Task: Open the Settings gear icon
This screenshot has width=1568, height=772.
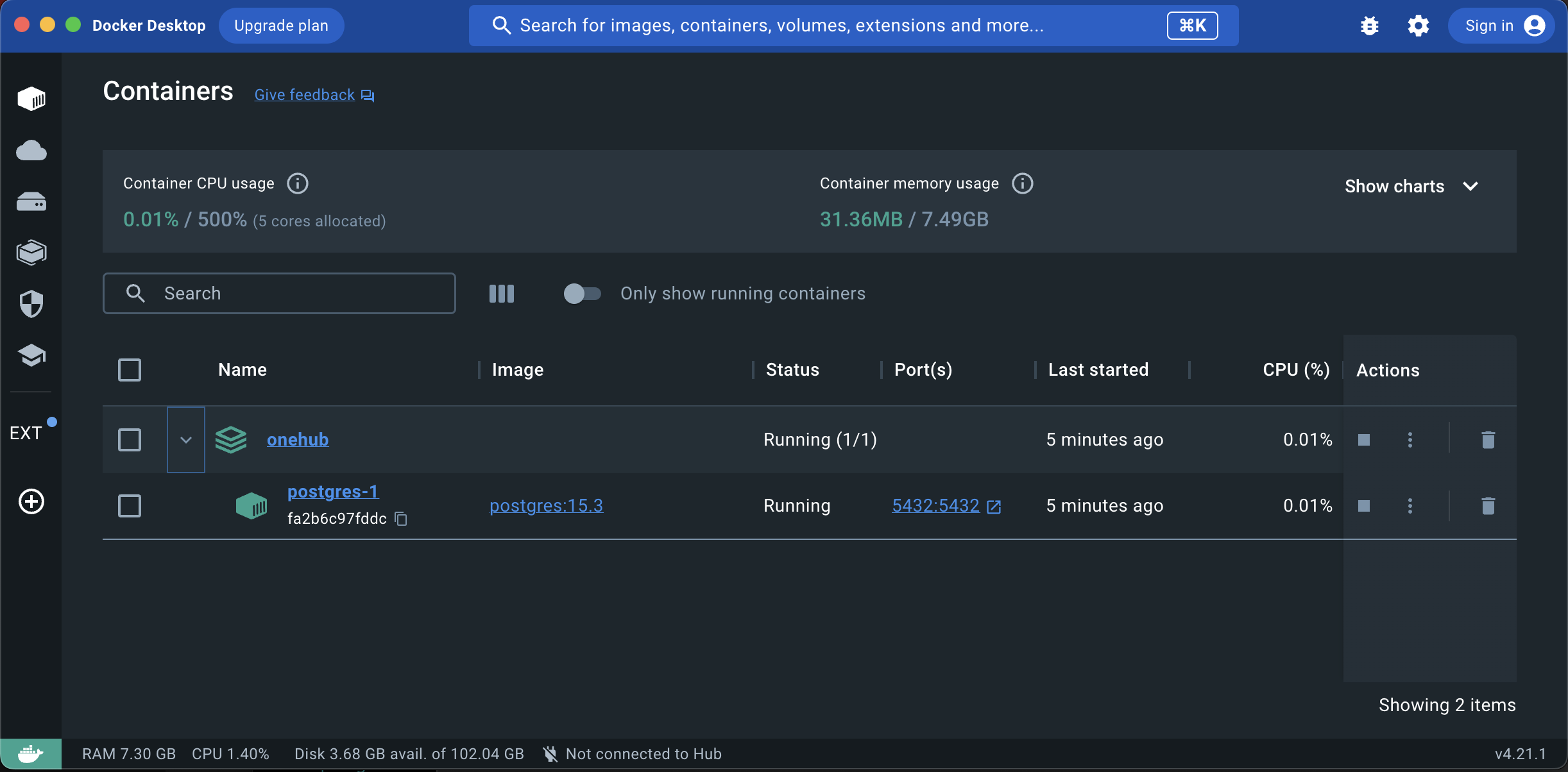Action: click(1418, 26)
